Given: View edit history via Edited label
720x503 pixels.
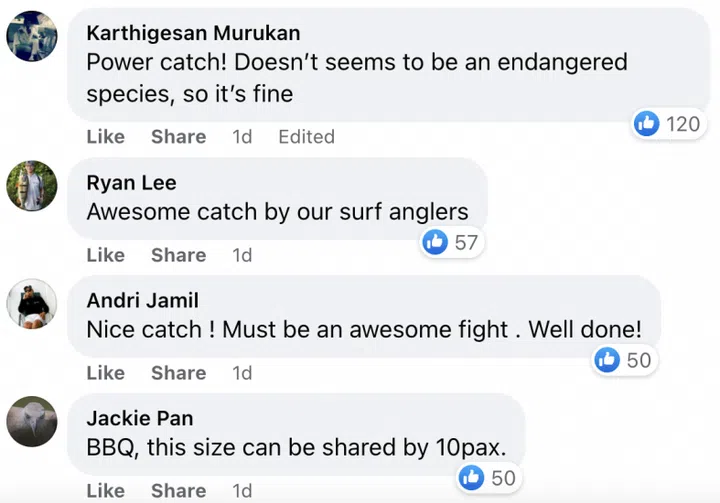Looking at the screenshot, I should [306, 137].
